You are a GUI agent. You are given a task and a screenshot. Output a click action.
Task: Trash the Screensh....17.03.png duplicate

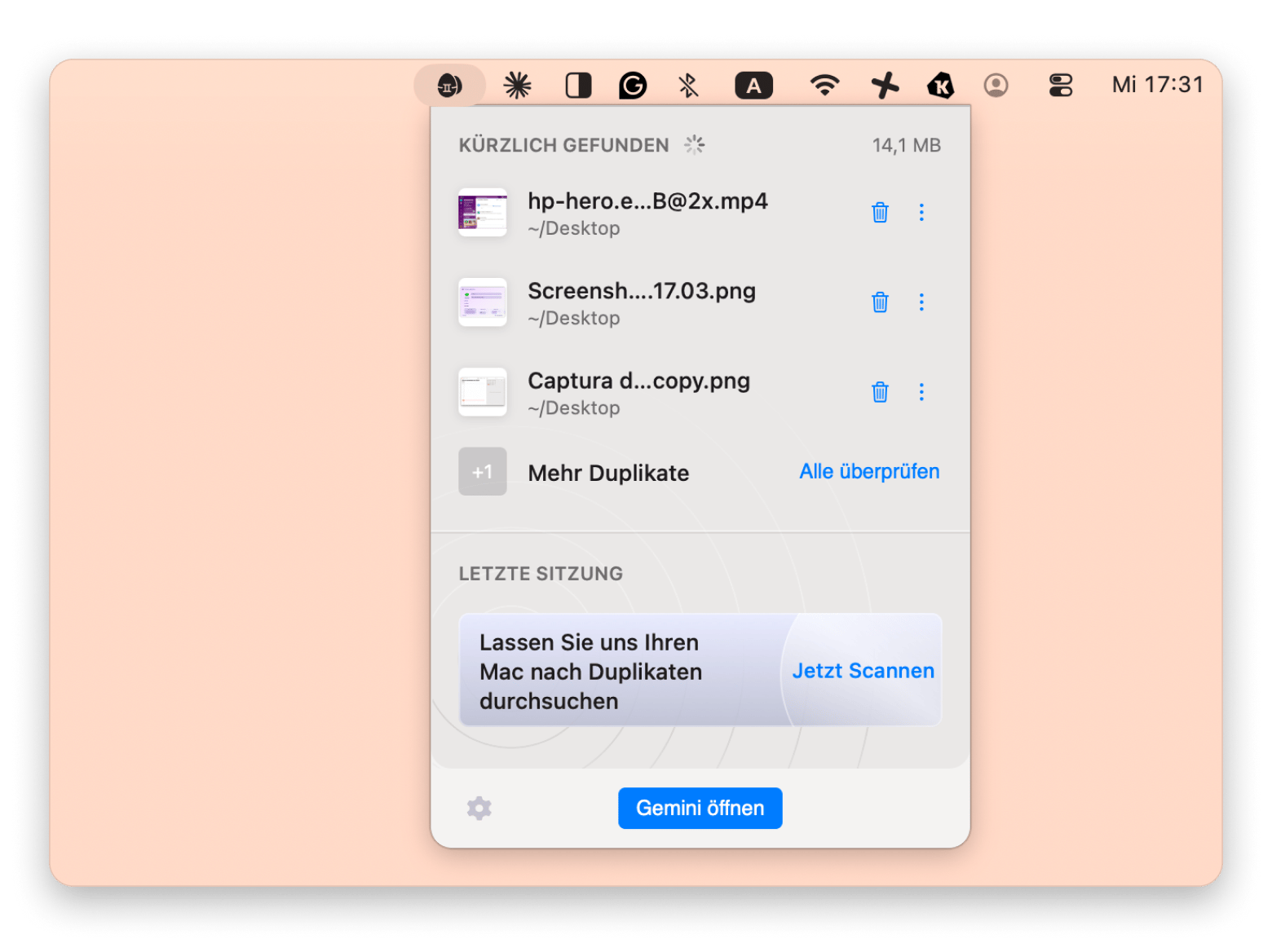tap(880, 302)
